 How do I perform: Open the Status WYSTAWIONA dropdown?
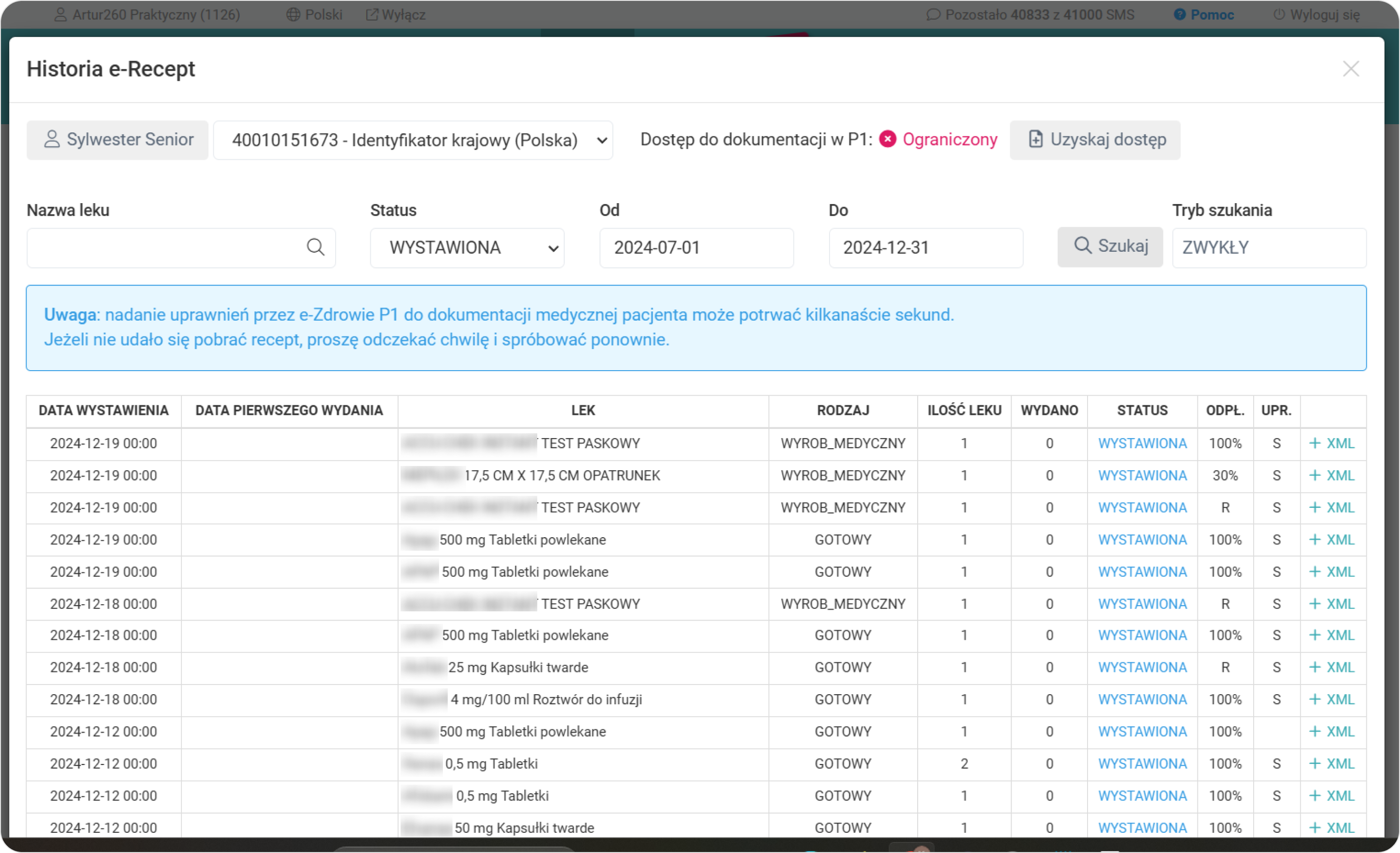[467, 248]
